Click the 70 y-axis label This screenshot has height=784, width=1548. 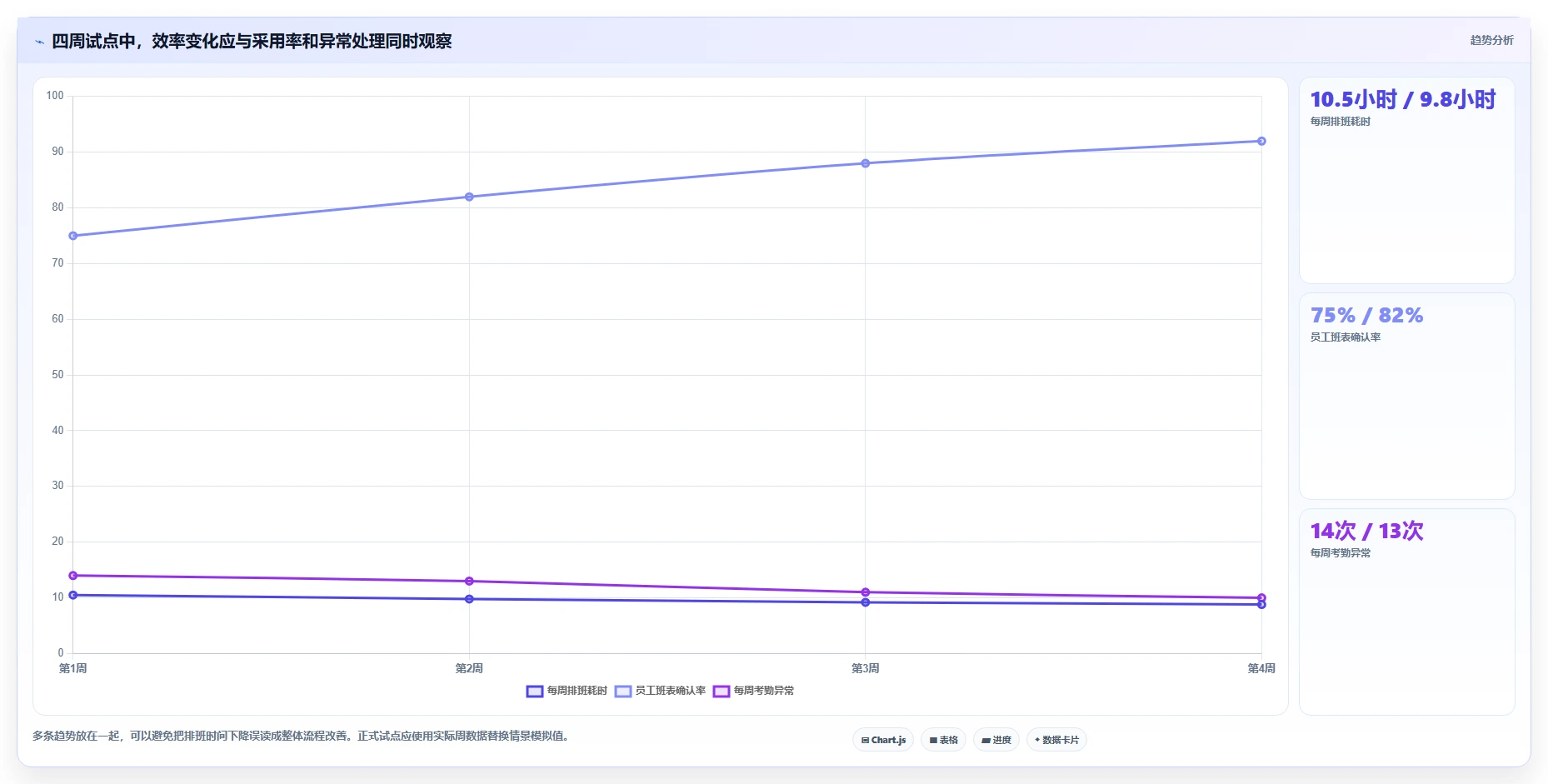[57, 263]
